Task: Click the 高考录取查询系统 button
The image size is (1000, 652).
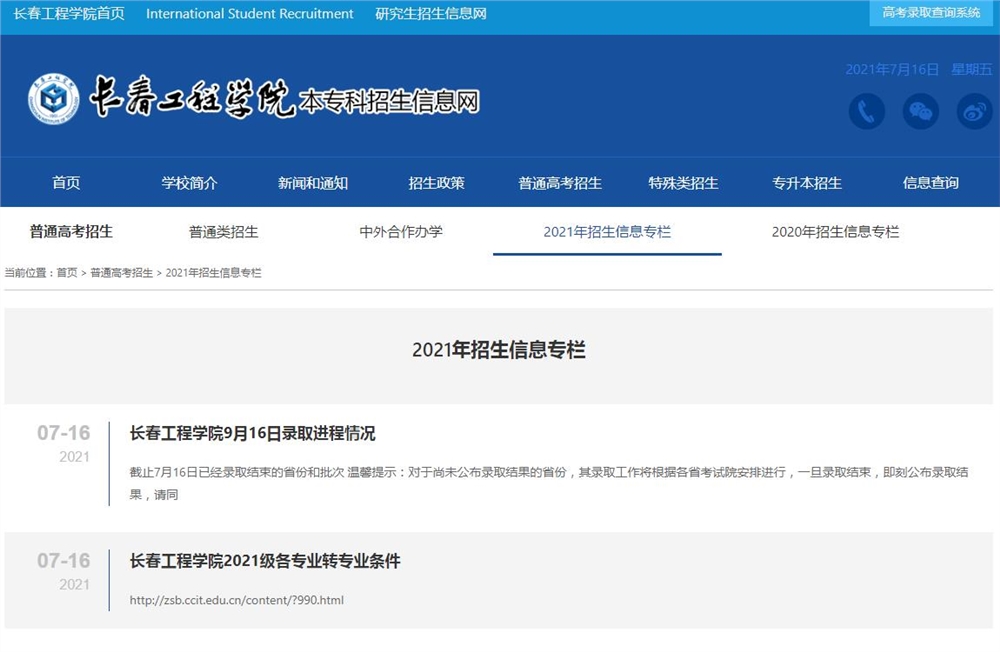Action: coord(931,13)
